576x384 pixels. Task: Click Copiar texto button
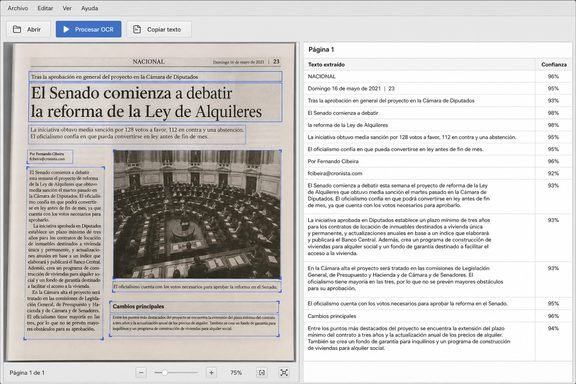159,29
